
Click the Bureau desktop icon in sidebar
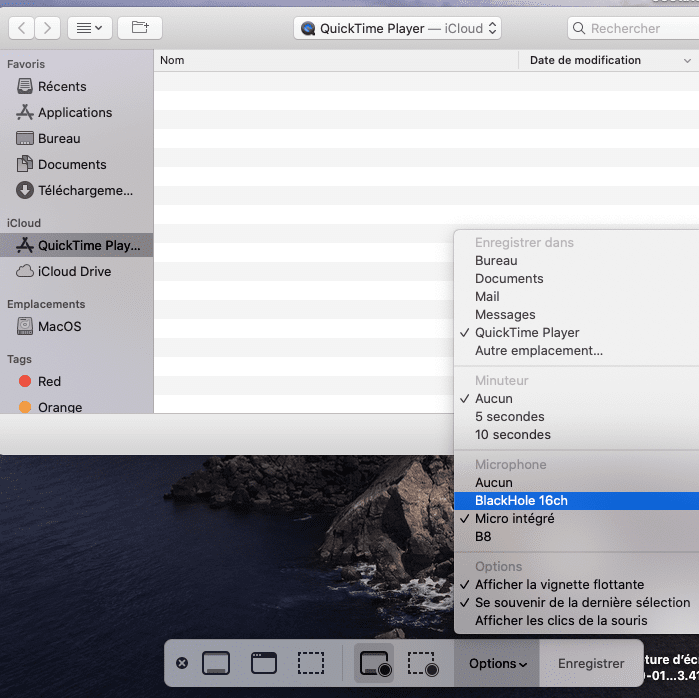[x=25, y=139]
